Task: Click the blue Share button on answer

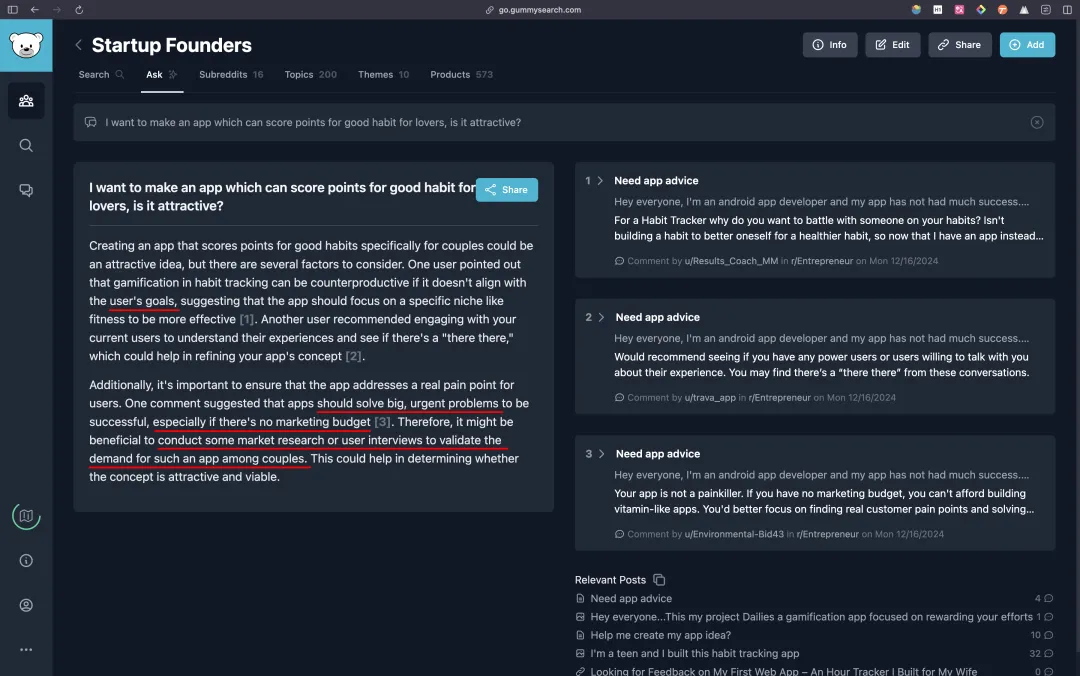Action: [x=506, y=190]
